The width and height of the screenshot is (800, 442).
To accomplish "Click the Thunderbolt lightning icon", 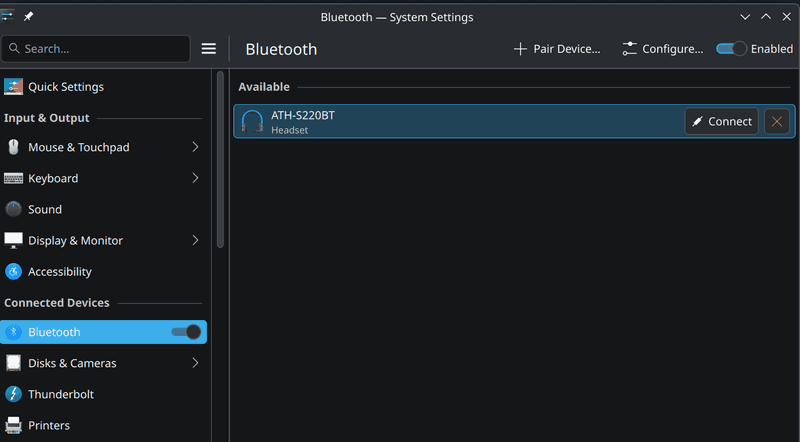I will pyautogui.click(x=13, y=394).
